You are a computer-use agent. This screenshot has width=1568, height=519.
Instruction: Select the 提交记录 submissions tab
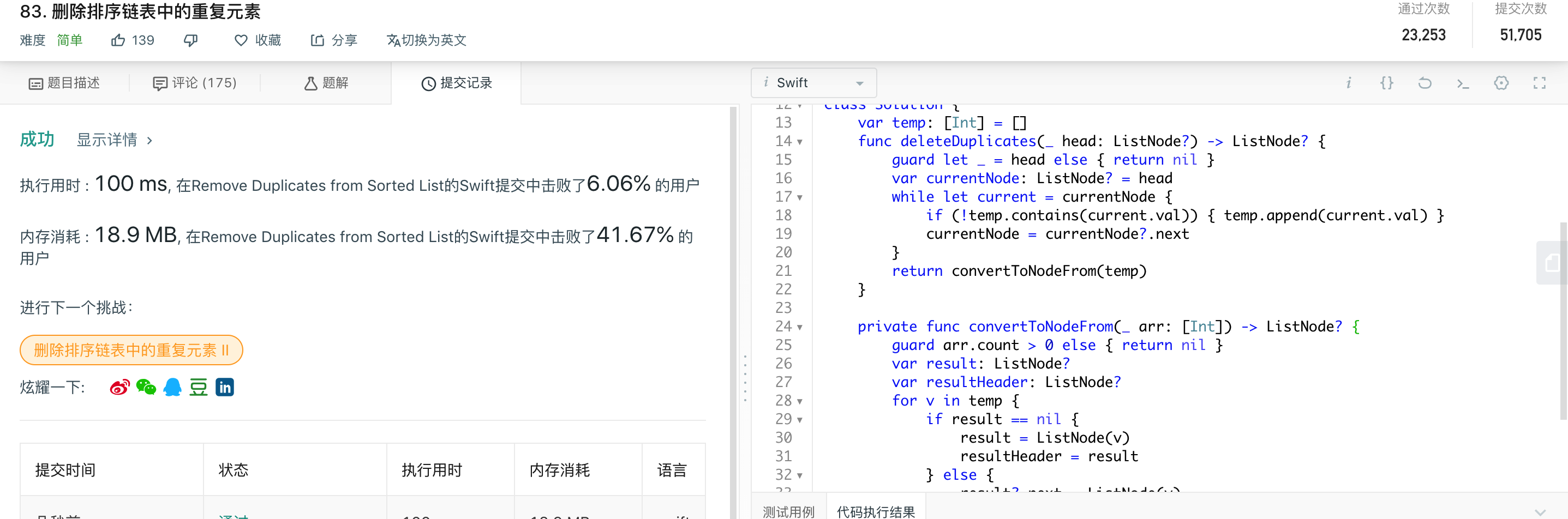pos(457,83)
